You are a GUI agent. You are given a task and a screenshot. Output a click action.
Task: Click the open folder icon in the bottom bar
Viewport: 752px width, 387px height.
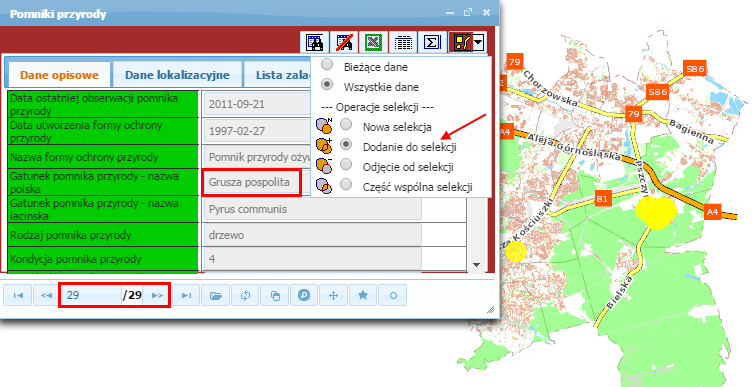point(216,295)
